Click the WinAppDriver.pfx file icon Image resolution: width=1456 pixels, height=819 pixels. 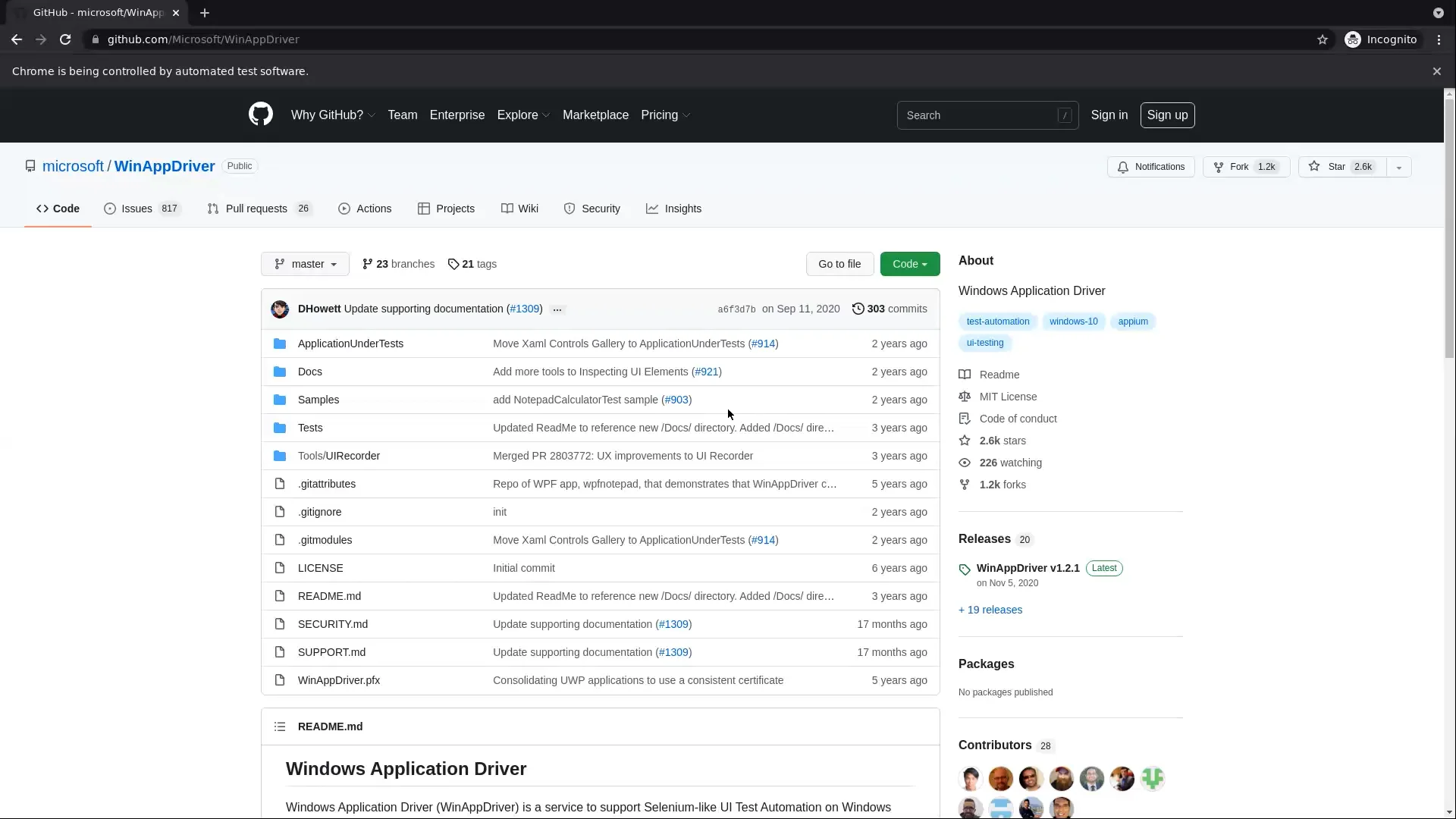tap(280, 680)
